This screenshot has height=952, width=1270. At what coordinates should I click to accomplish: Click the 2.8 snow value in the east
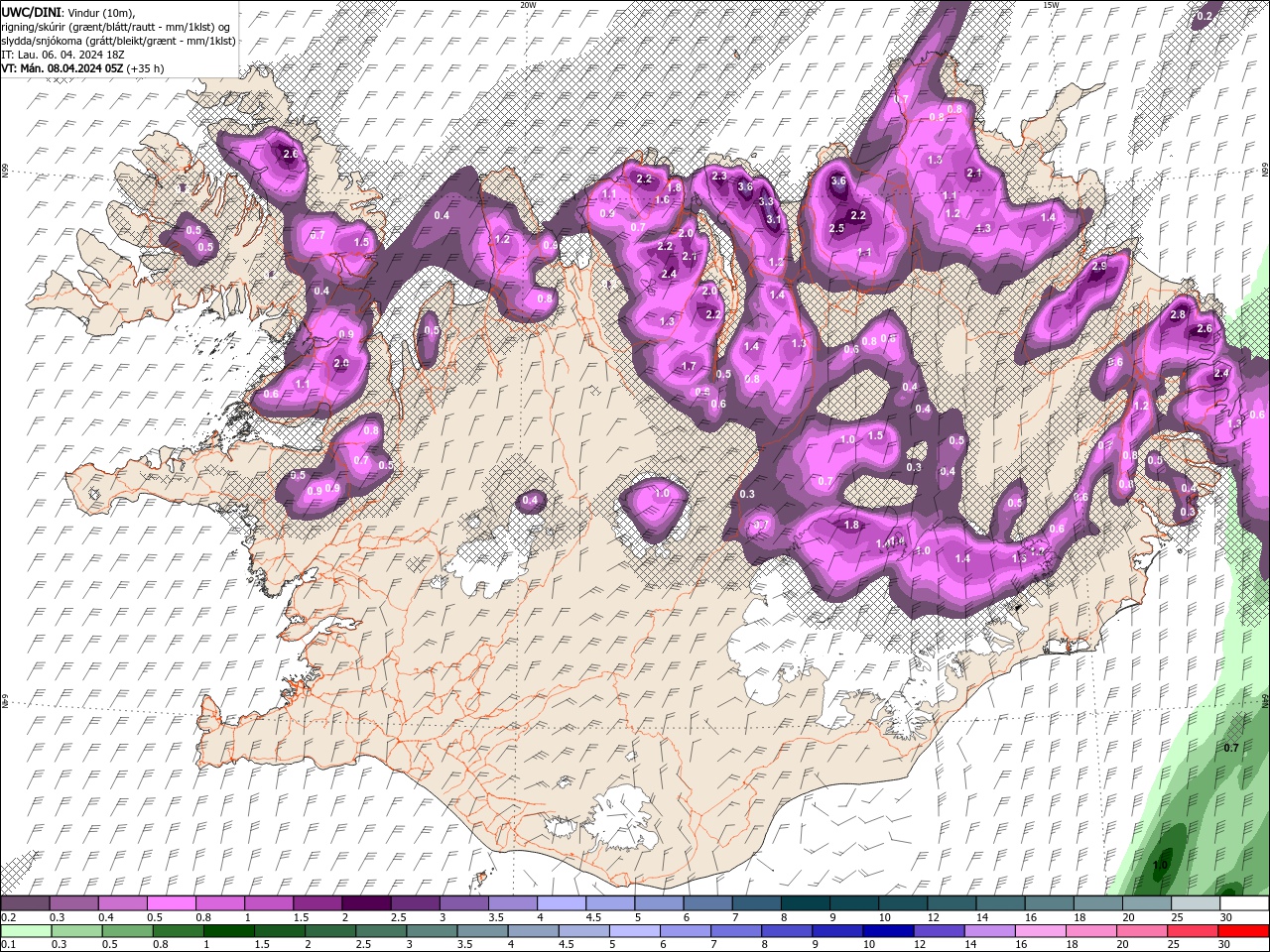point(1178,314)
